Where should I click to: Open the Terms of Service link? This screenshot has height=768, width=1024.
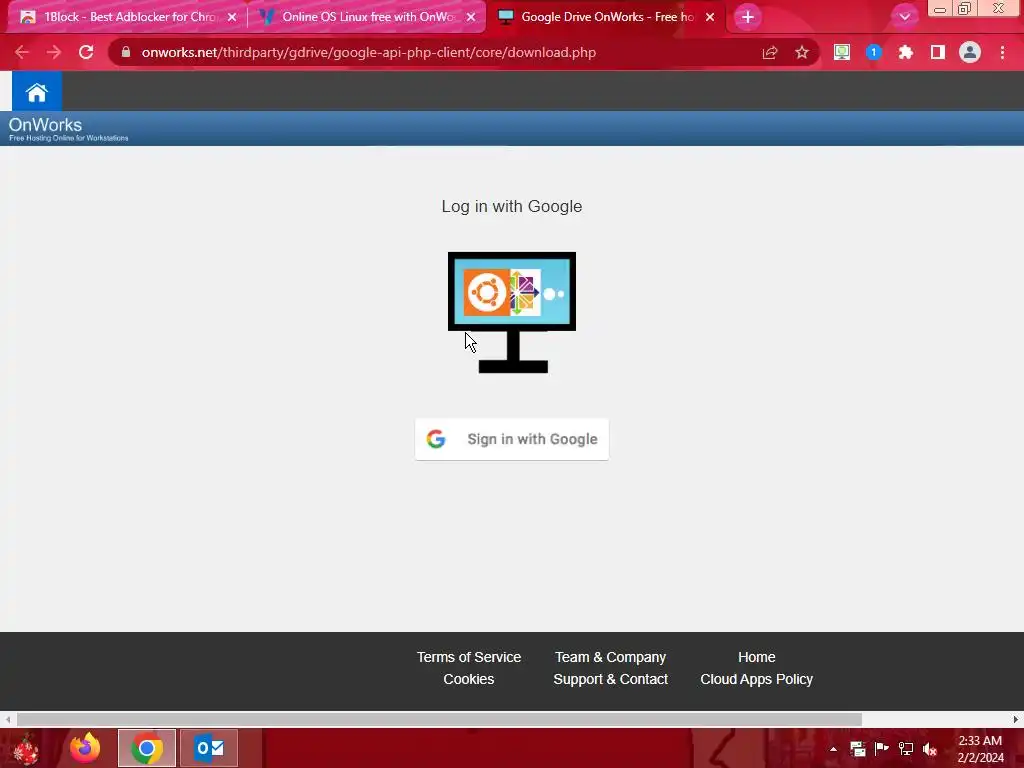(x=468, y=657)
